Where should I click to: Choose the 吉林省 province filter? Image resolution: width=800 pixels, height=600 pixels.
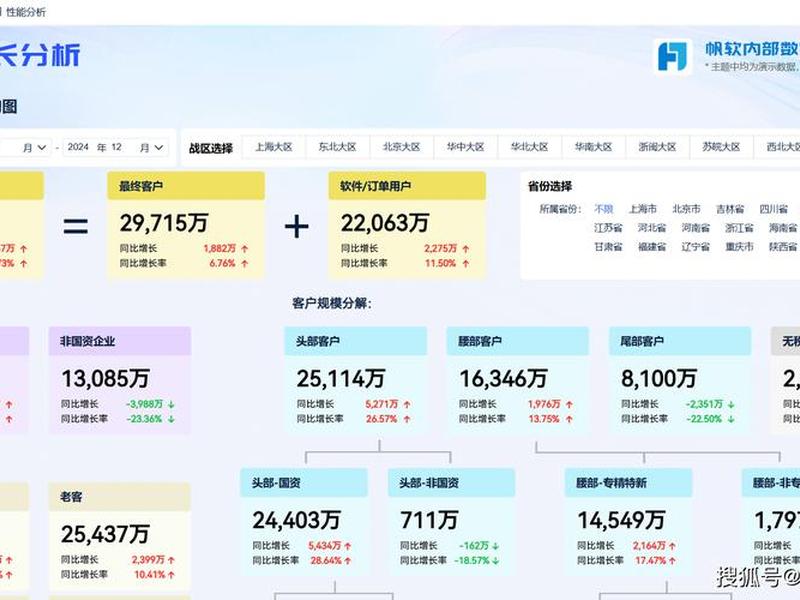[730, 209]
